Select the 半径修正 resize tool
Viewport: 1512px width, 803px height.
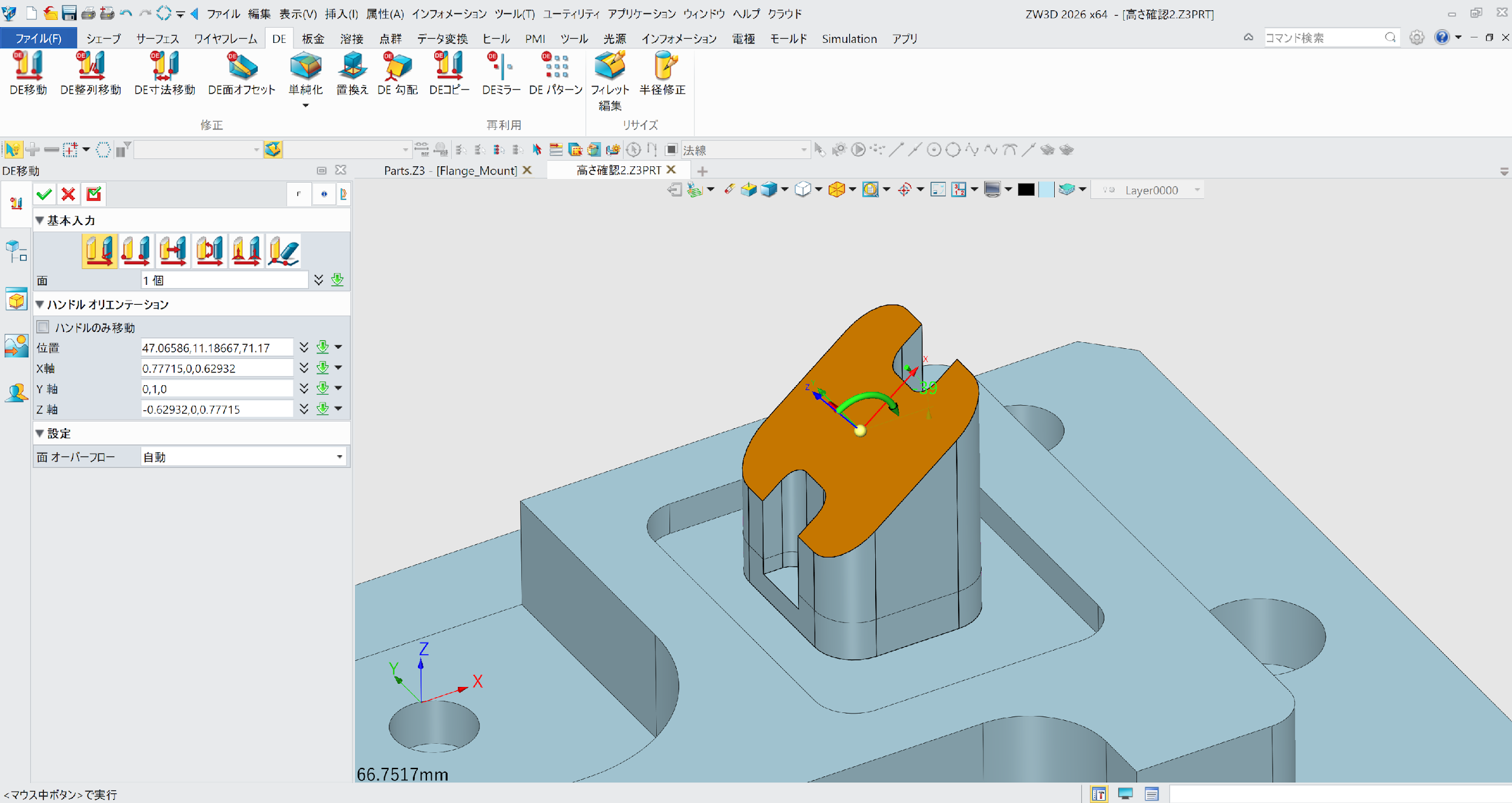(x=663, y=73)
